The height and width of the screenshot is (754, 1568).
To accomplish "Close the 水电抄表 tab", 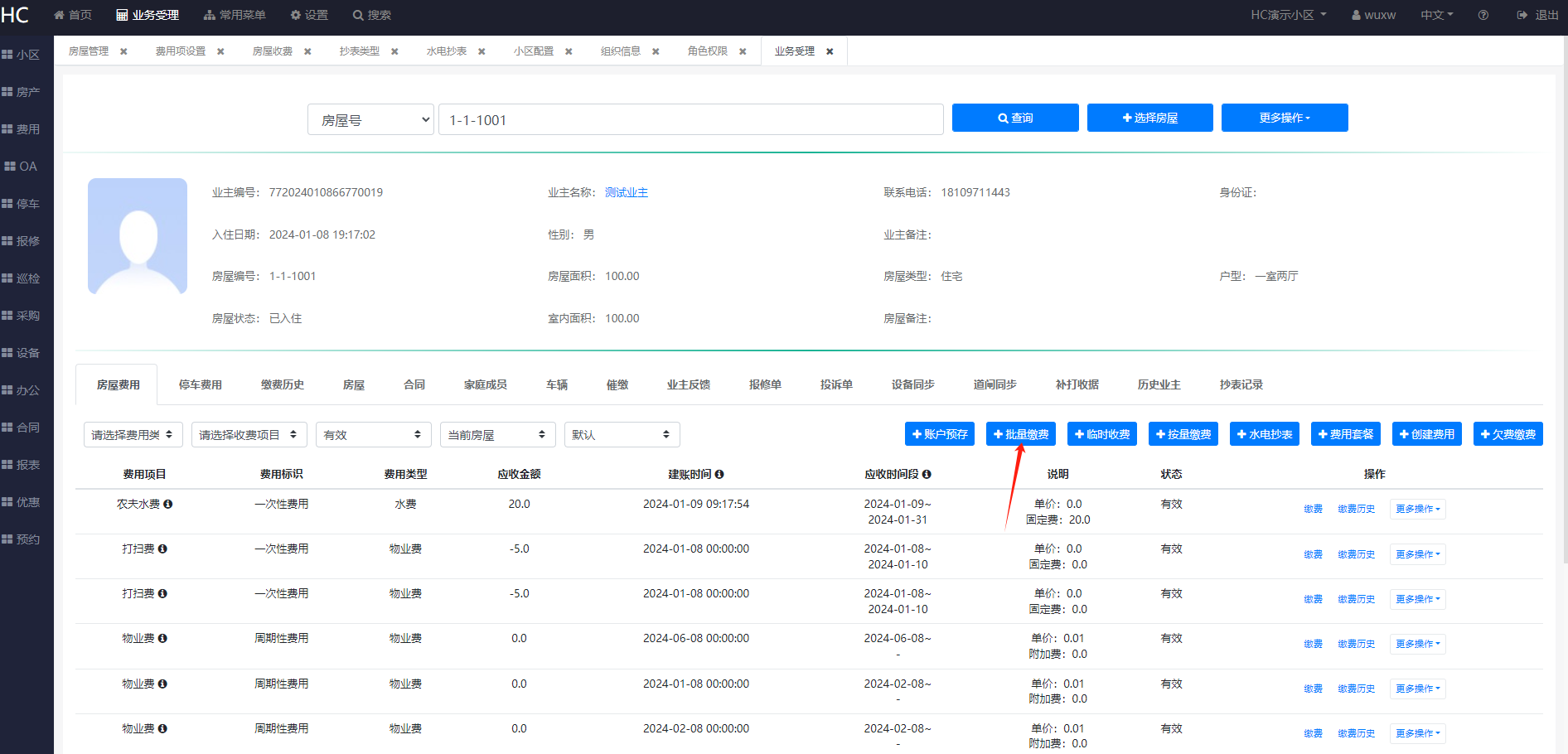I will click(482, 51).
